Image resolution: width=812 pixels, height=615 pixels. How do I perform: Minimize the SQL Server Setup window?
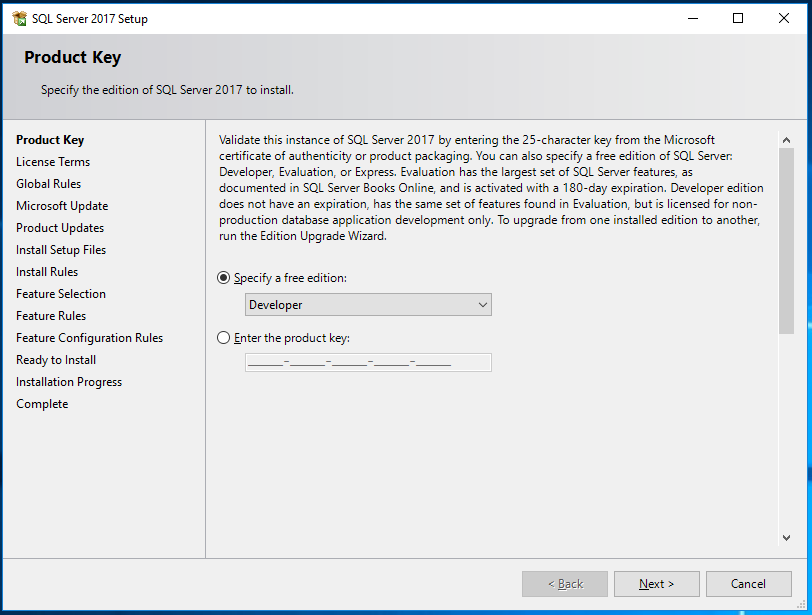[692, 18]
